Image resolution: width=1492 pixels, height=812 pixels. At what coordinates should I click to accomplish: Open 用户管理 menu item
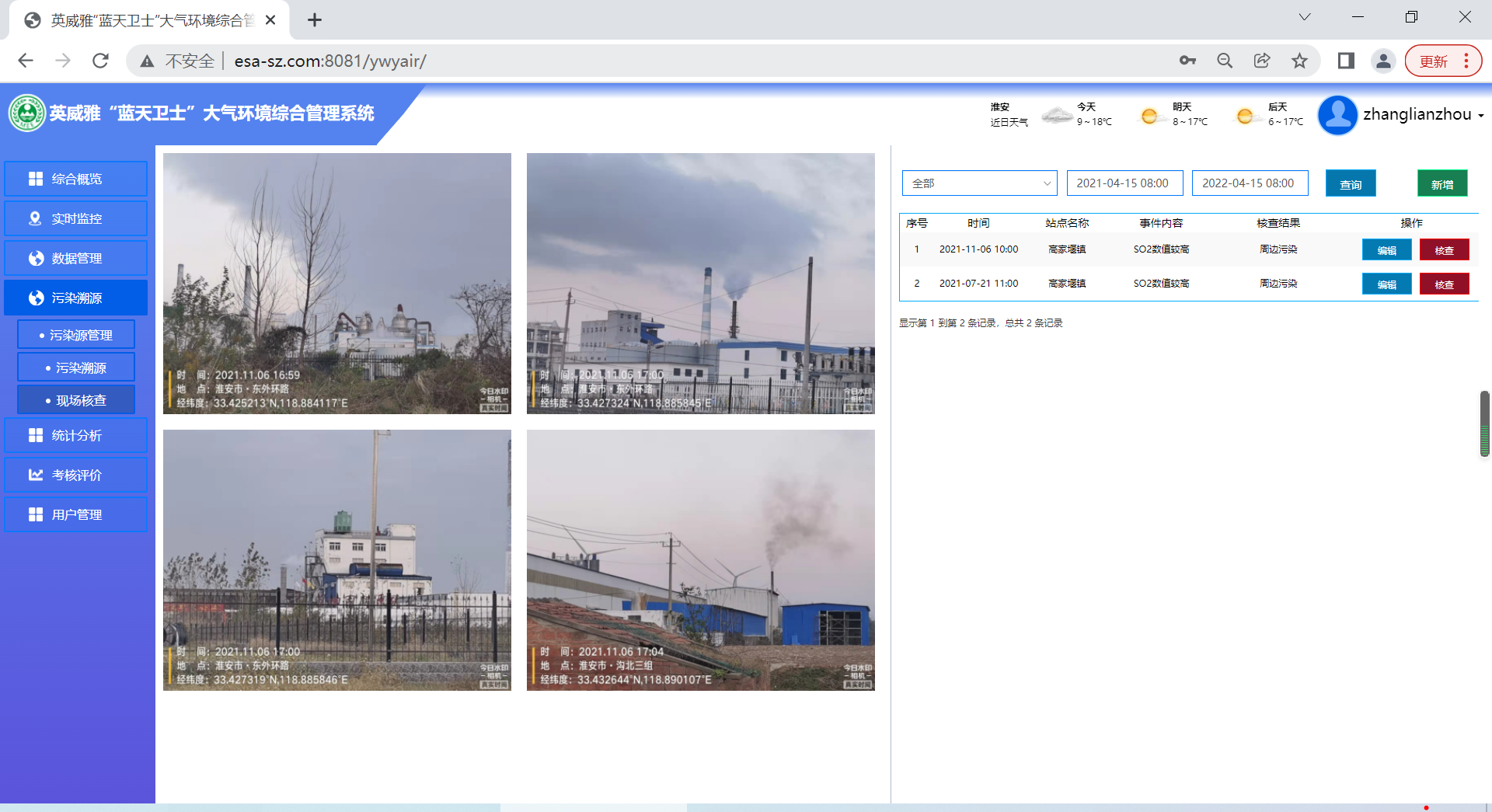click(75, 514)
